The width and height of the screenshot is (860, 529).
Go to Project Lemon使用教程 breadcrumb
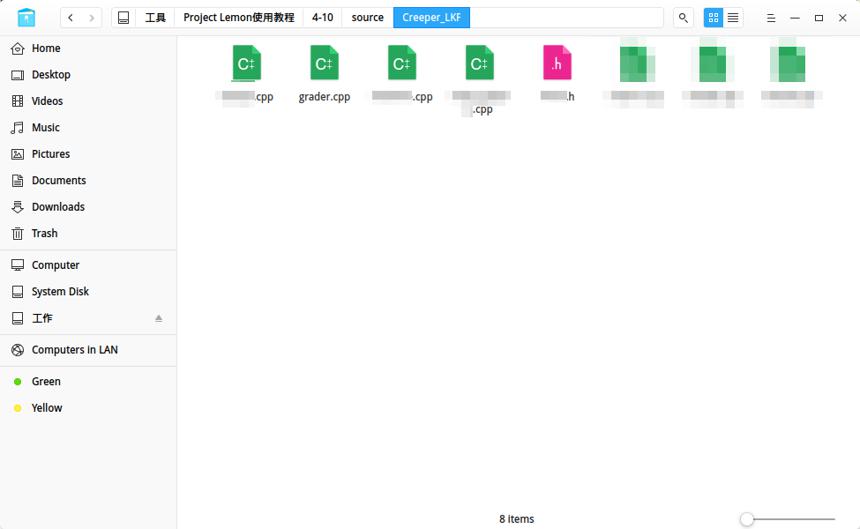coord(239,18)
